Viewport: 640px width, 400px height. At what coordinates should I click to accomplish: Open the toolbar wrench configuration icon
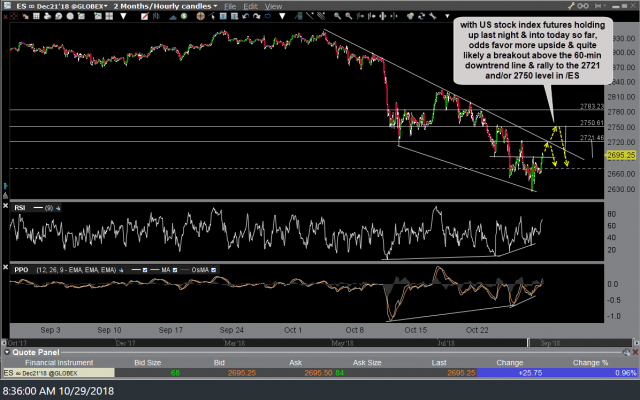[433, 16]
